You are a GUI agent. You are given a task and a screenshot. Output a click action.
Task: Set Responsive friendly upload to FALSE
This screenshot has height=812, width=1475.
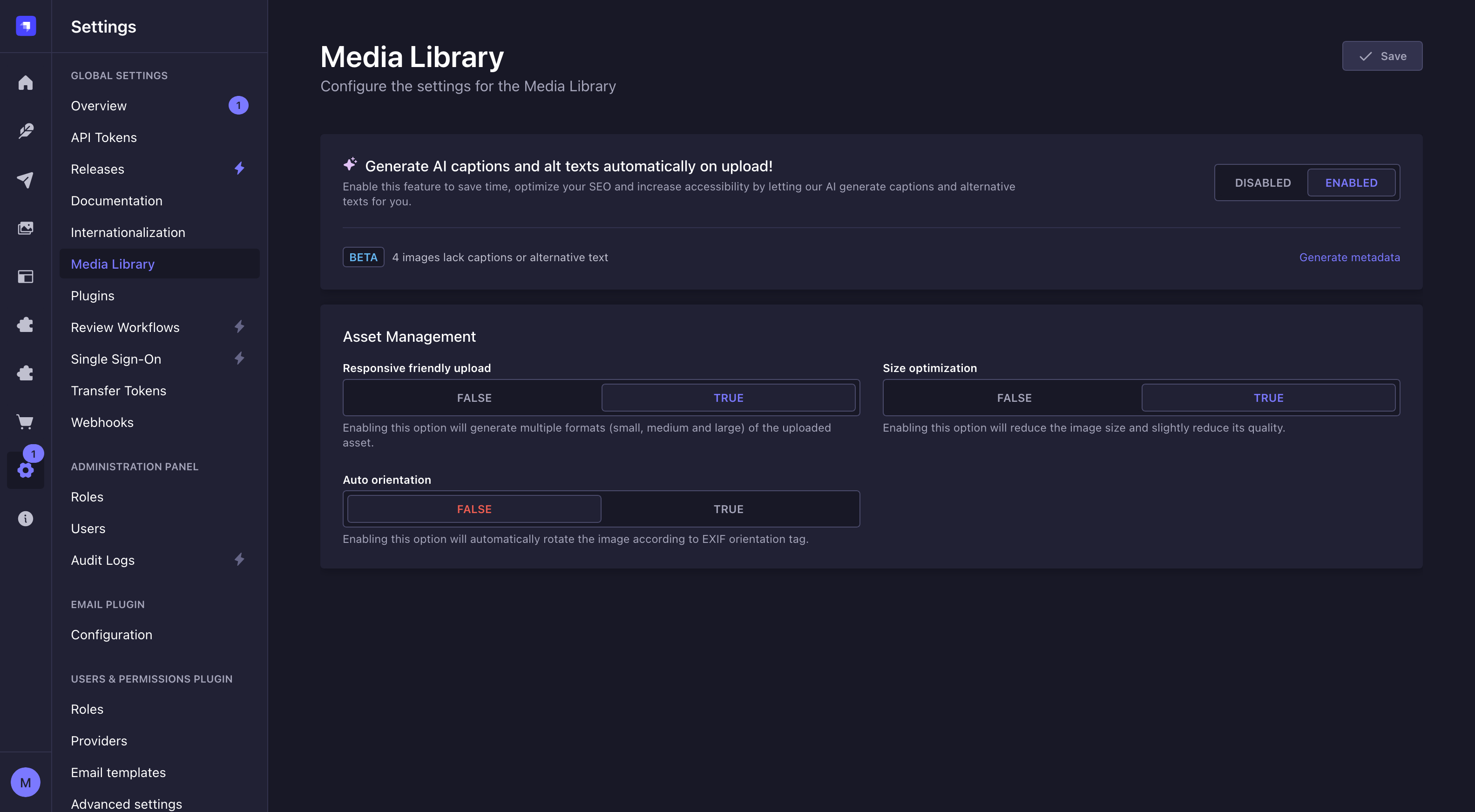(x=473, y=398)
